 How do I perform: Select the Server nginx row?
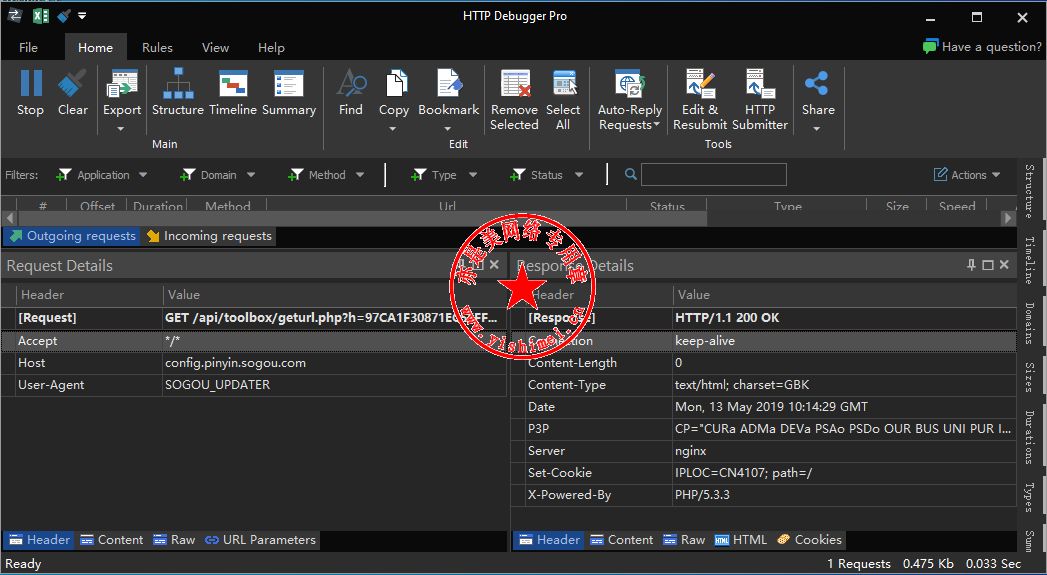tap(765, 451)
